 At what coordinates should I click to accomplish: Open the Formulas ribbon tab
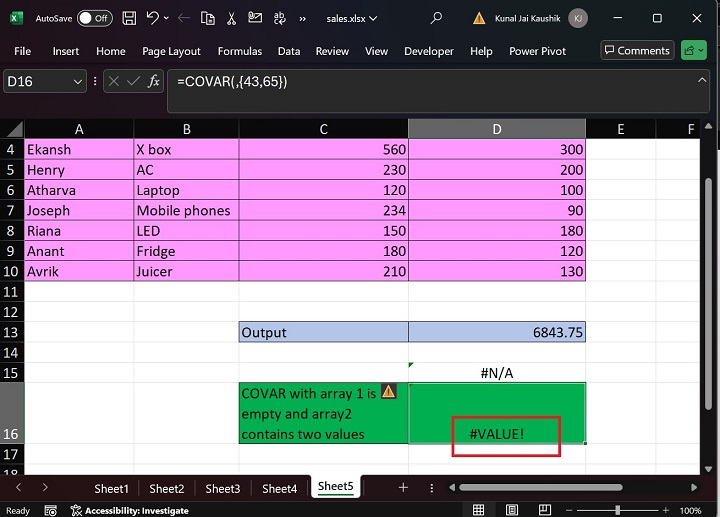240,51
